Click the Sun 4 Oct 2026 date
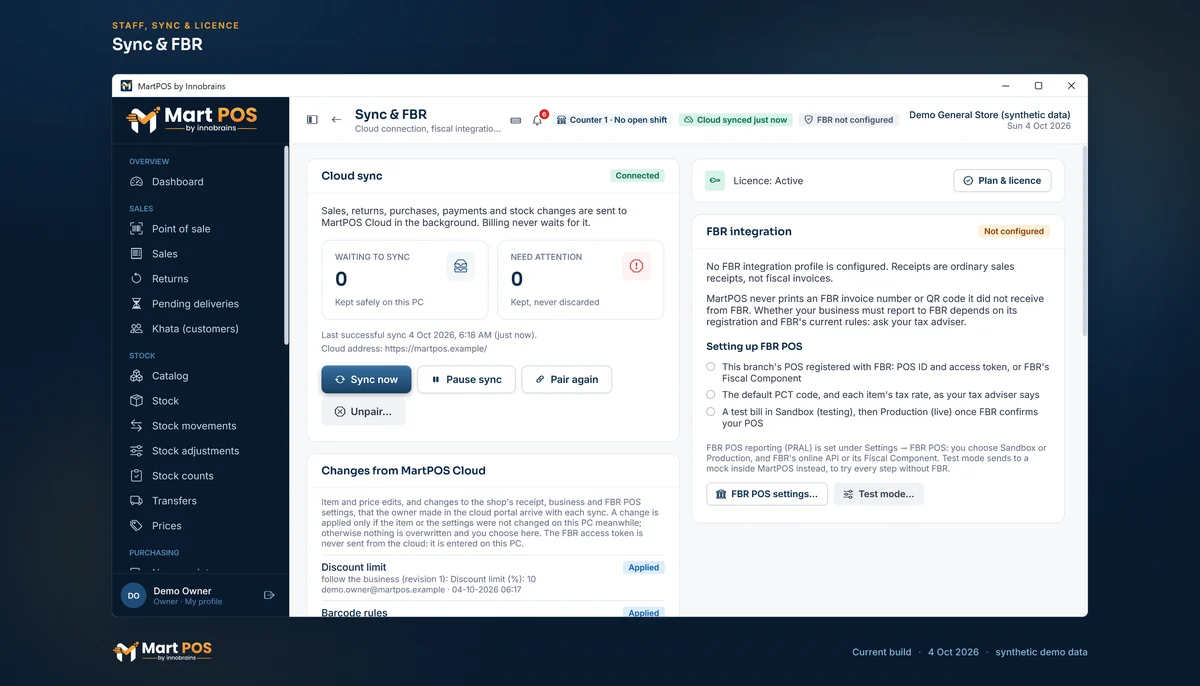1200x686 pixels. tap(1038, 126)
